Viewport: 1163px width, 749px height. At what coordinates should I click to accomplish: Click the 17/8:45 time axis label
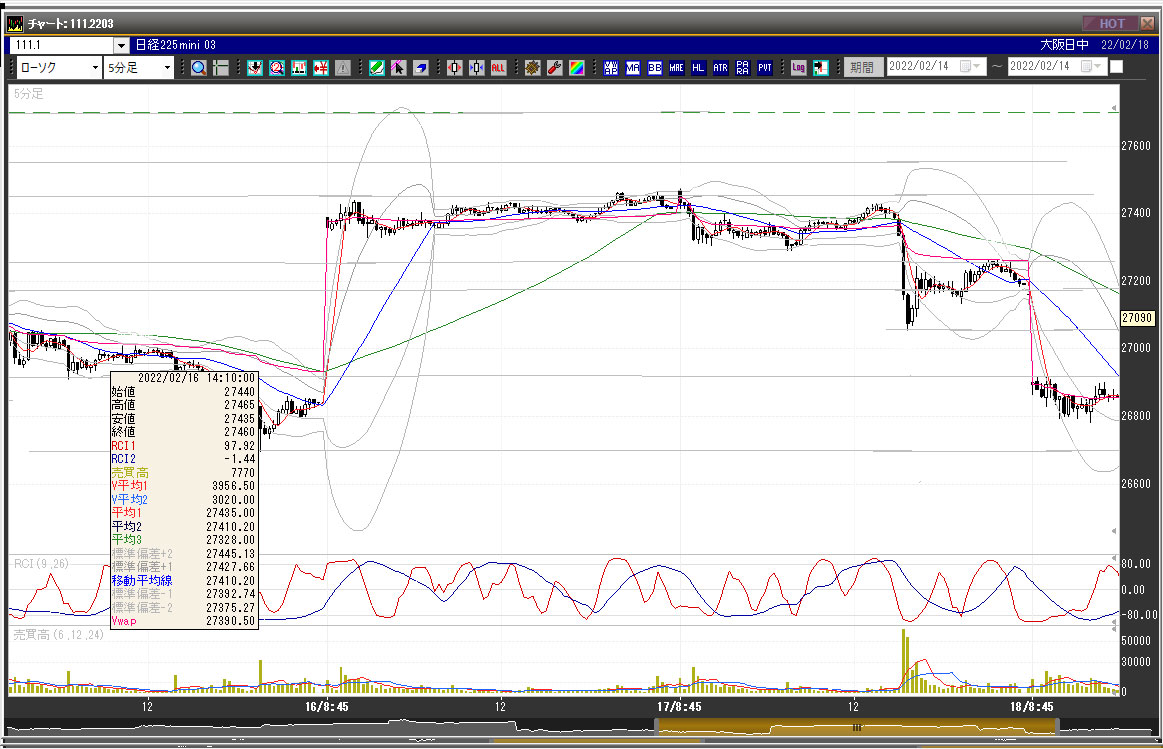(x=679, y=707)
